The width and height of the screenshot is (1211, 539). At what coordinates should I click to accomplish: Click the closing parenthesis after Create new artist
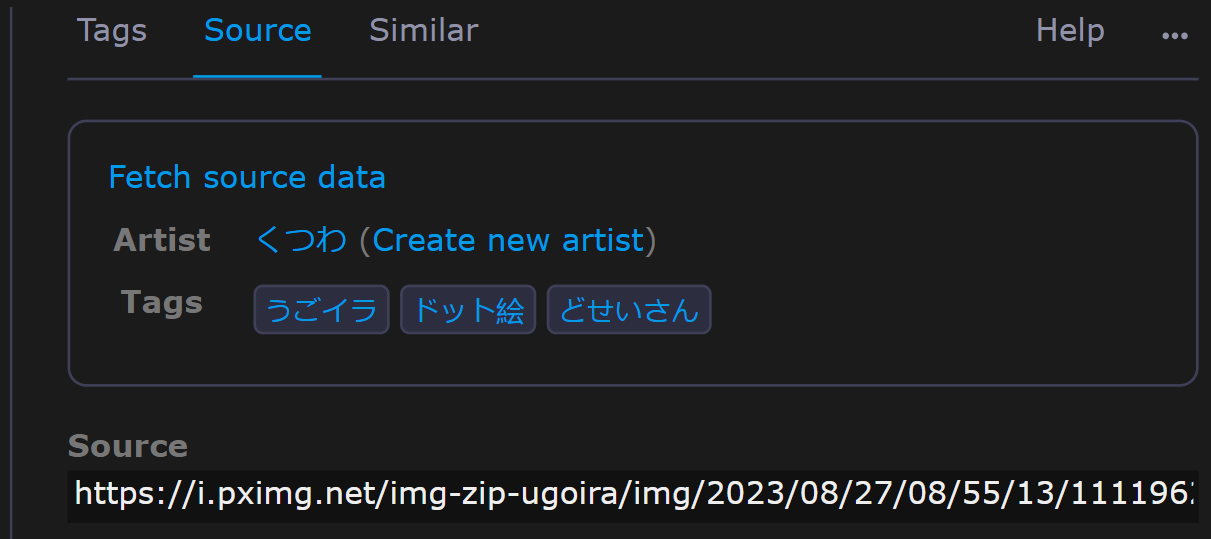click(x=651, y=241)
